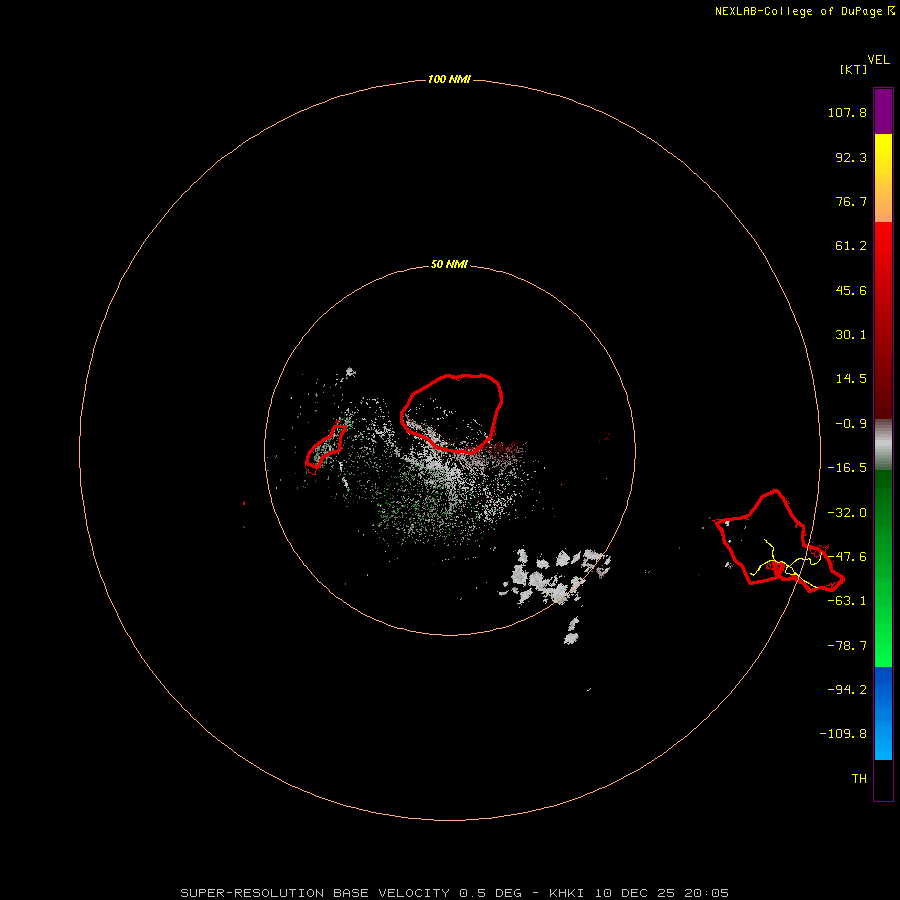Click the green segment of the velocity color bar
The width and height of the screenshot is (900, 900).
click(883, 568)
